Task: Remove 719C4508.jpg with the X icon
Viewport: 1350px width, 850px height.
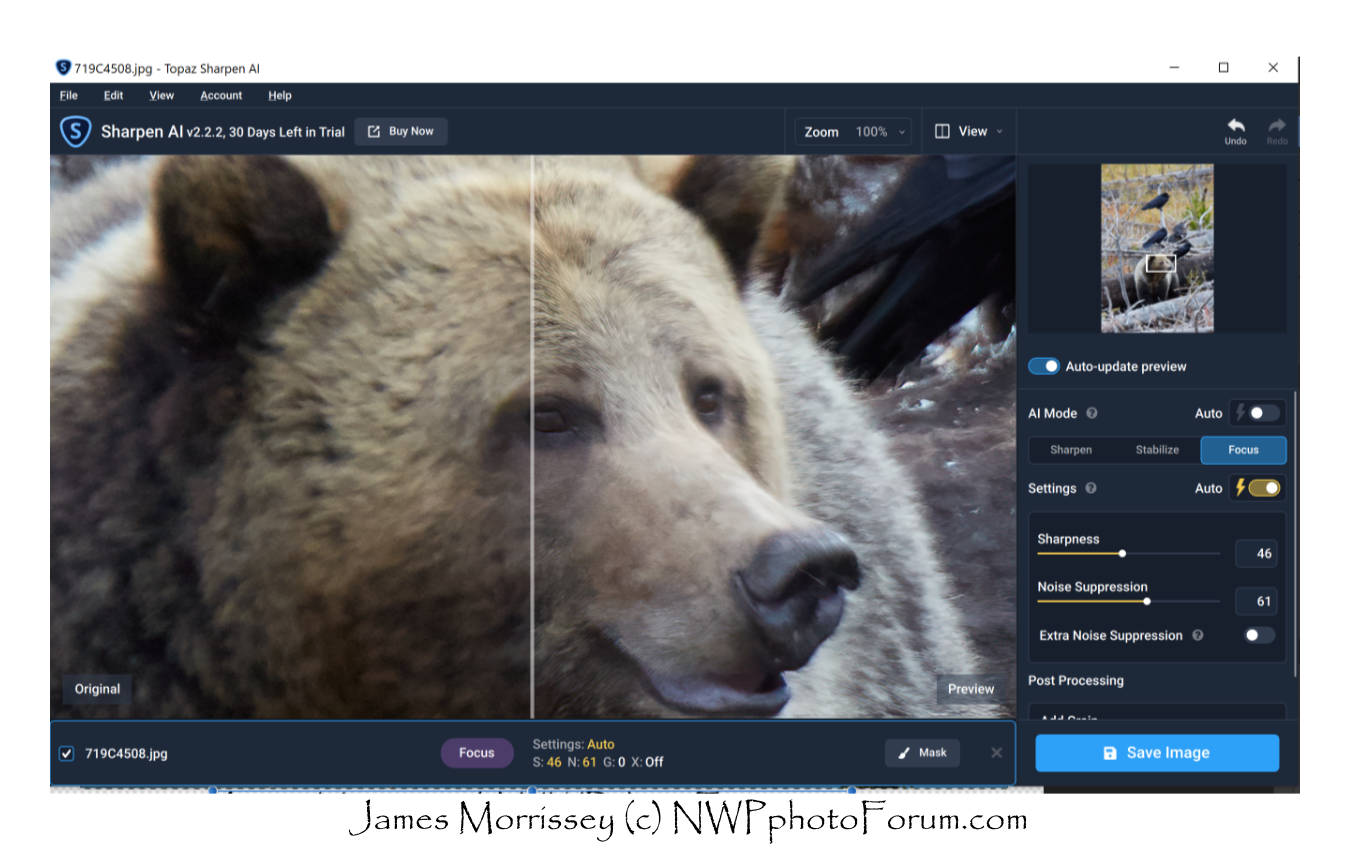Action: coord(996,752)
